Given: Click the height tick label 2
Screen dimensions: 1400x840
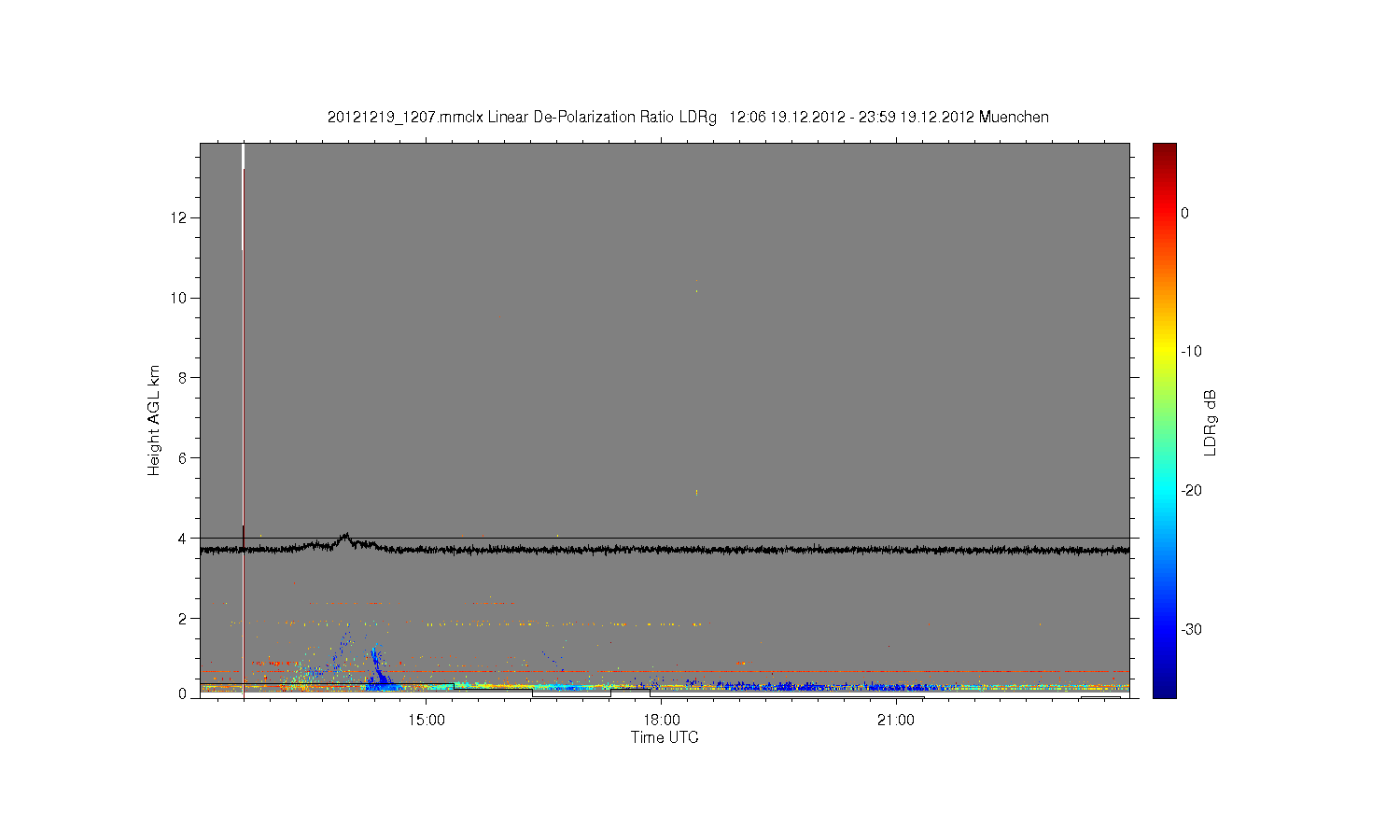Looking at the screenshot, I should pos(183,618).
